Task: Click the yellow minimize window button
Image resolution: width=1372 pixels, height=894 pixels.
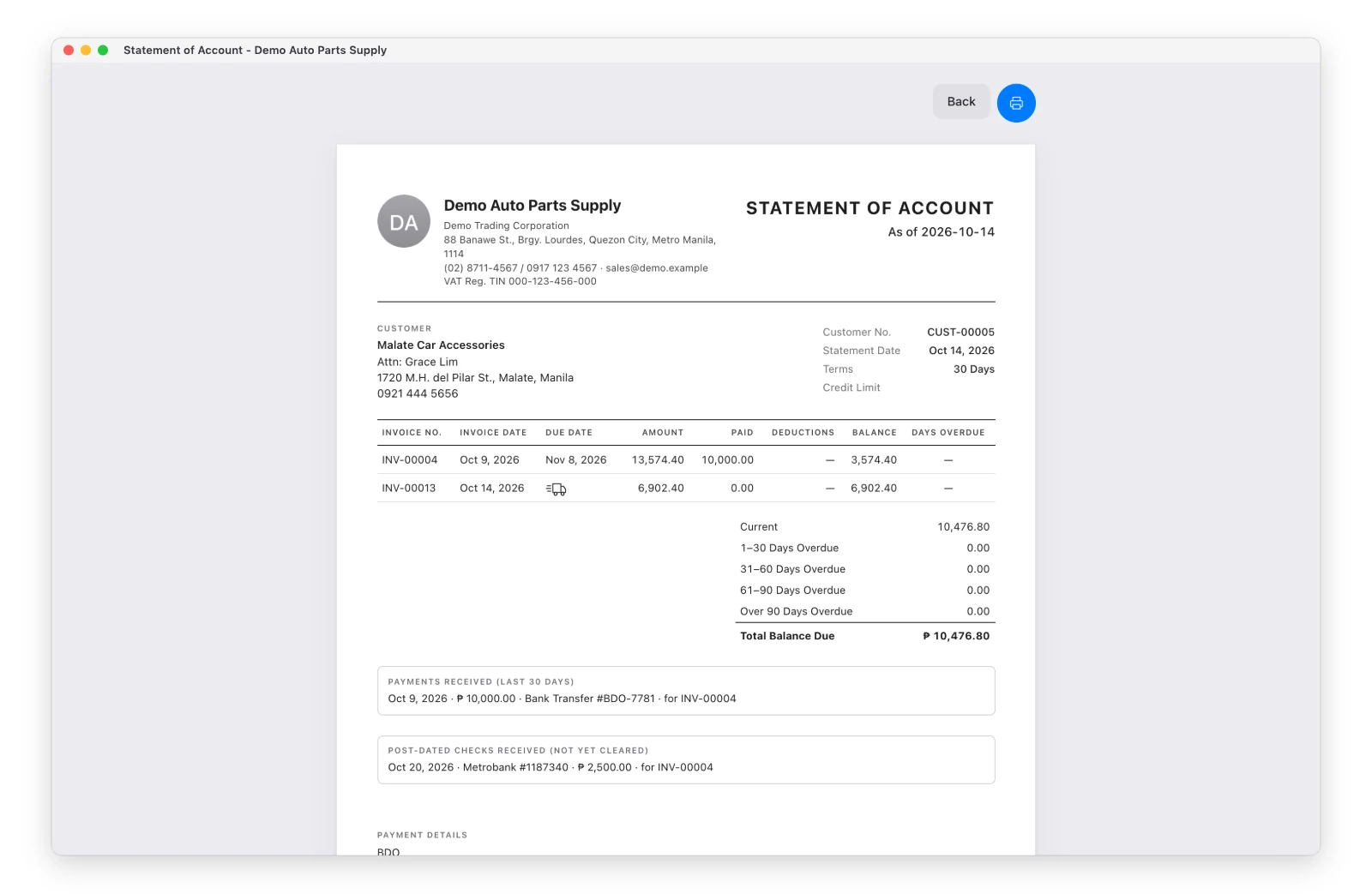Action: tap(86, 51)
